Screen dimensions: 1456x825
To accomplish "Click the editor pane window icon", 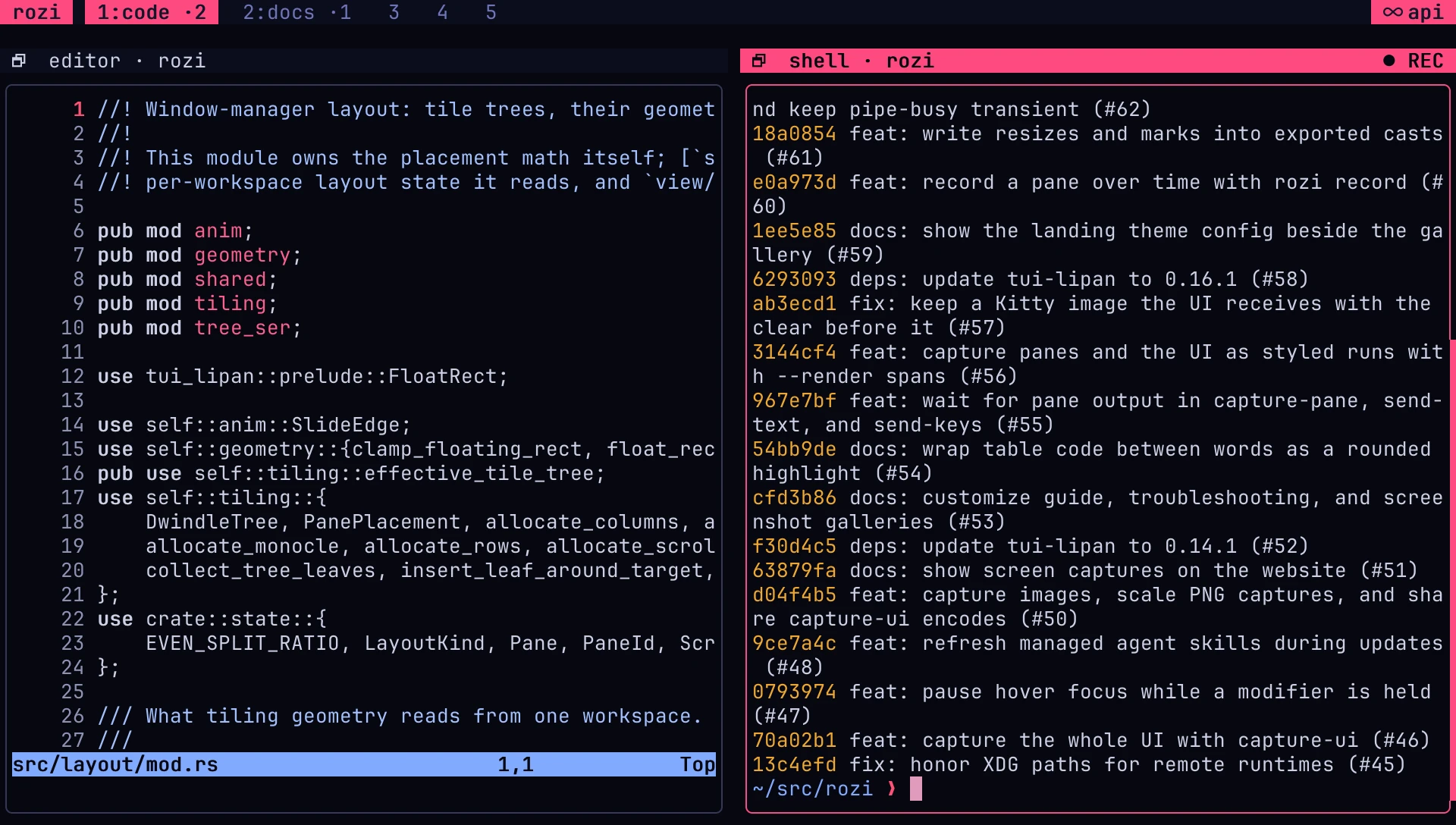I will click(x=19, y=61).
